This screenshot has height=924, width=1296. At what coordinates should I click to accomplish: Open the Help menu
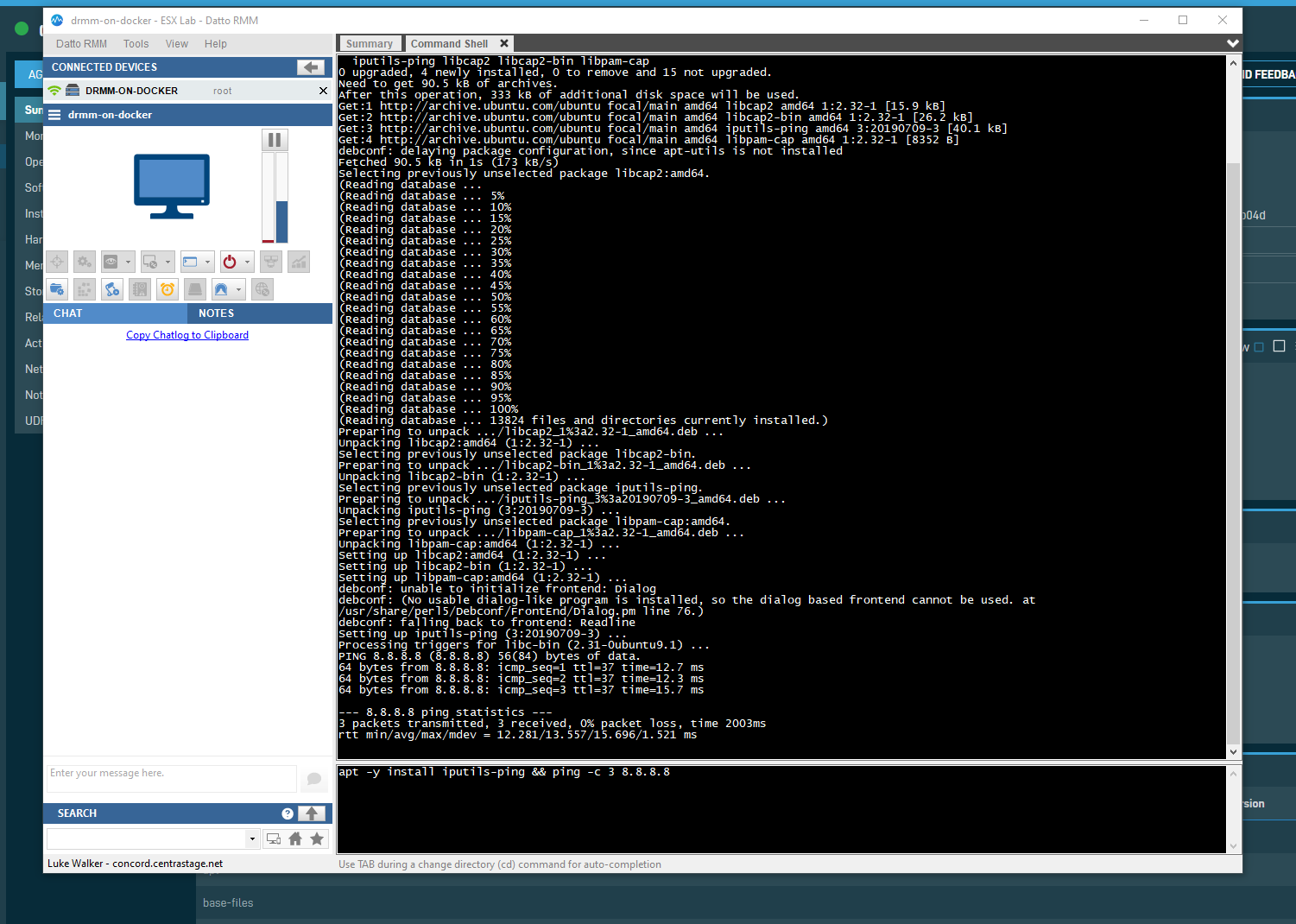point(216,44)
